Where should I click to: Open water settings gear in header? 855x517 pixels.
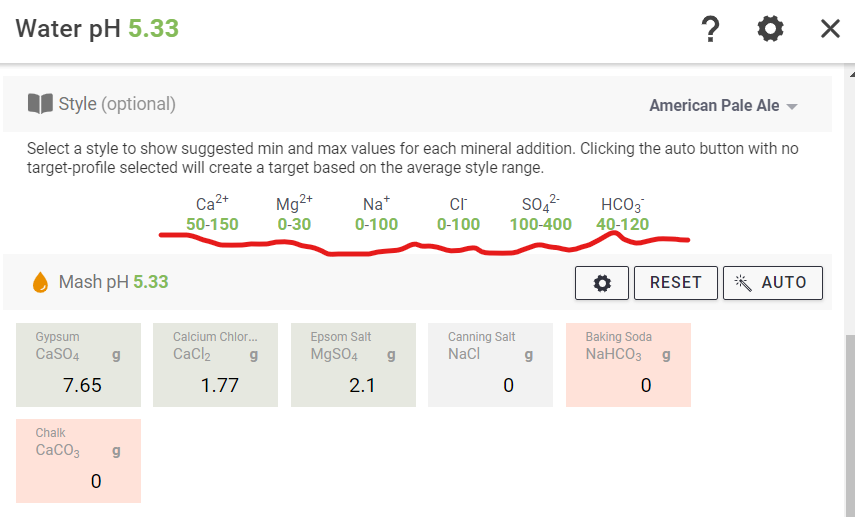(x=770, y=29)
